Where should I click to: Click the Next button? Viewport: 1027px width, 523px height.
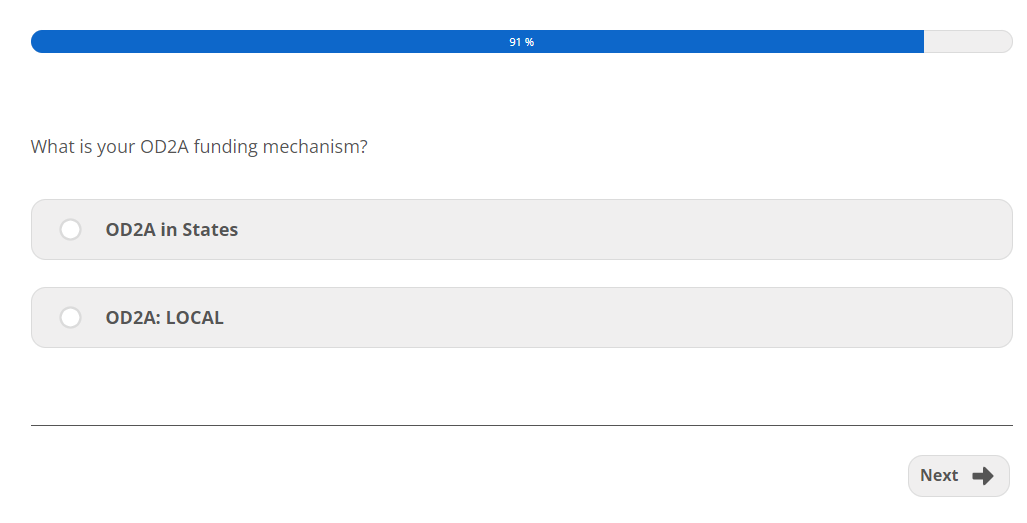[x=958, y=476]
